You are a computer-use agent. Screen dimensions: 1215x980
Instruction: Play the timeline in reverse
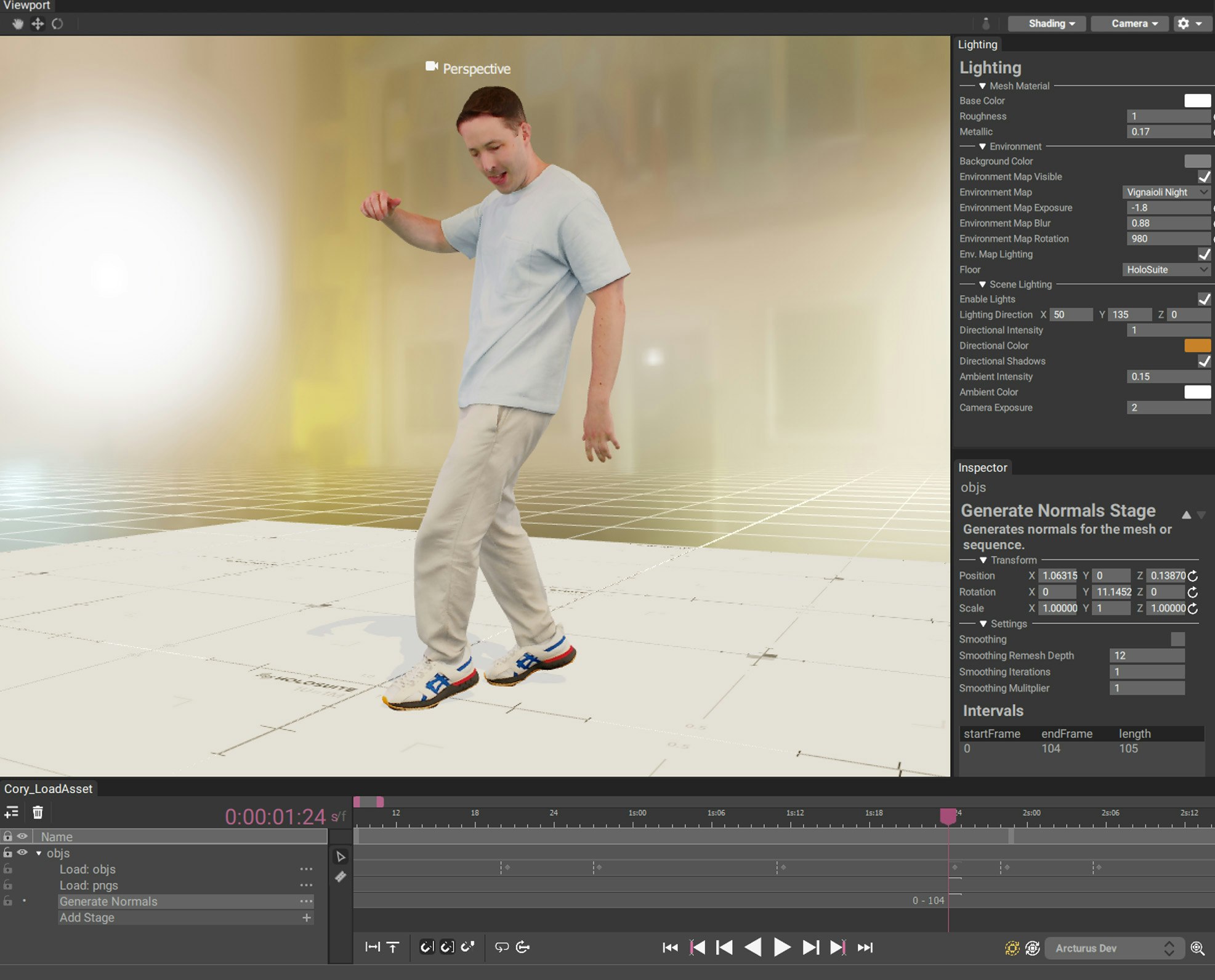(x=753, y=947)
